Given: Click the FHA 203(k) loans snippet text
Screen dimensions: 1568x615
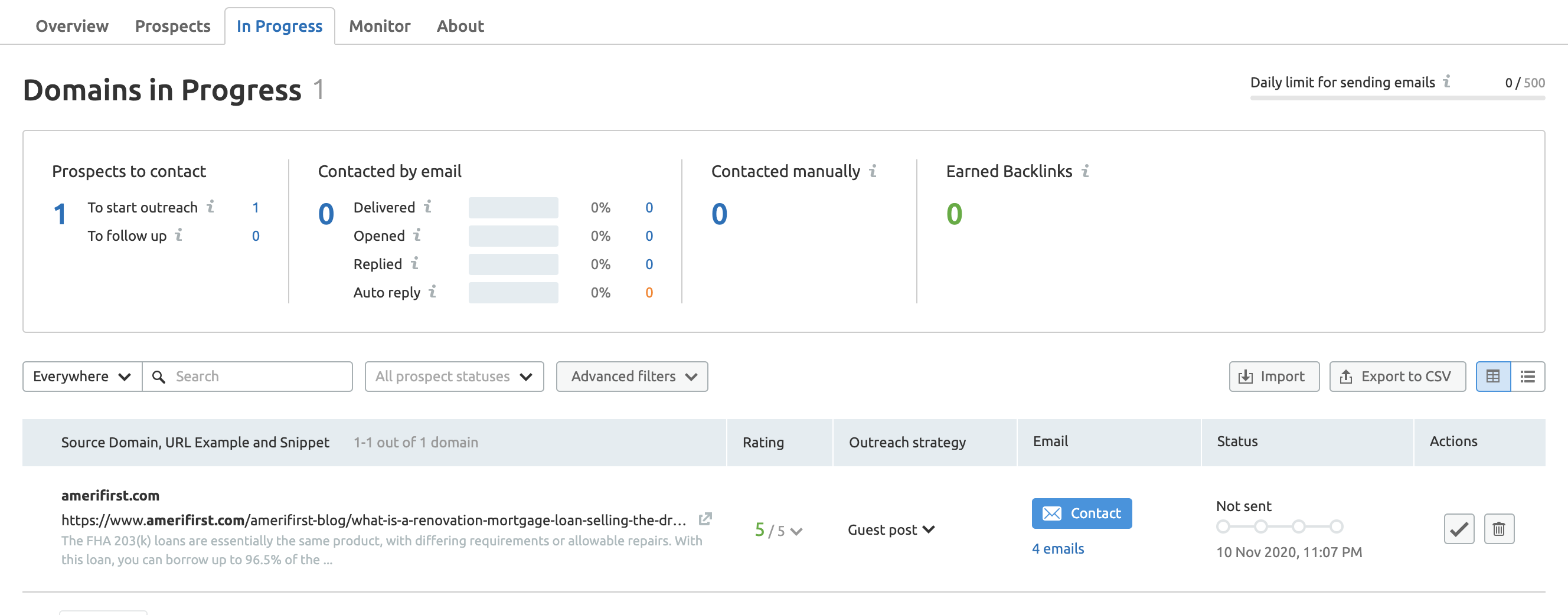Looking at the screenshot, I should pos(381,550).
